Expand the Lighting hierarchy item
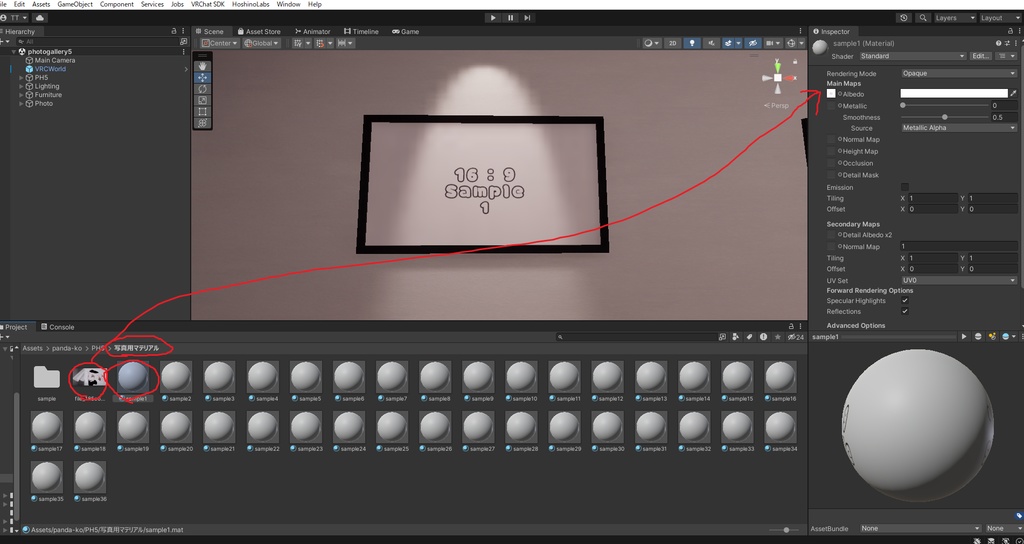Screen dimensions: 1024x544 pyautogui.click(x=22, y=86)
